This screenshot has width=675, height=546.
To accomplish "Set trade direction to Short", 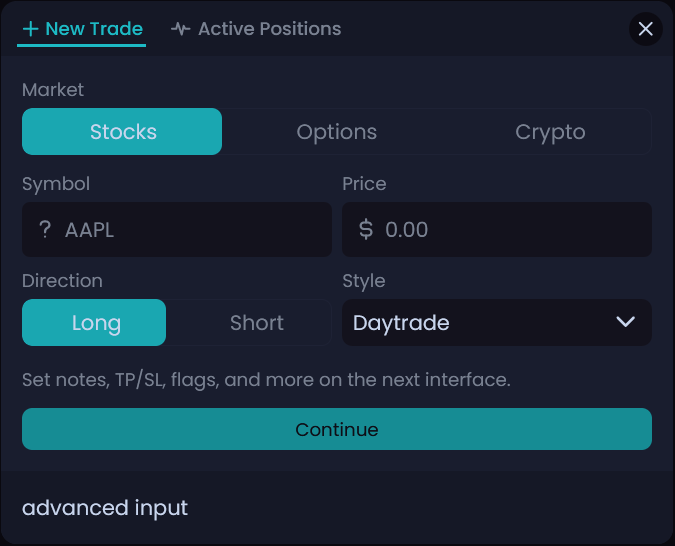I will tap(256, 323).
